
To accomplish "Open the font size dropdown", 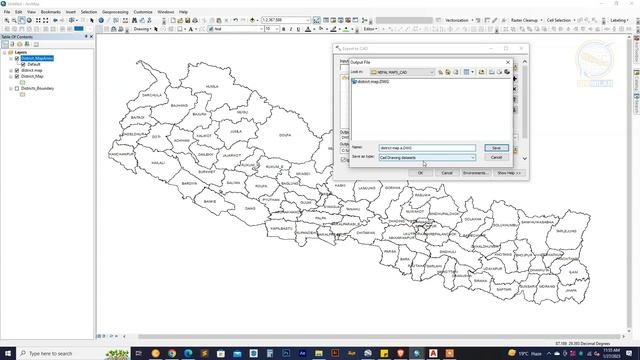I will tap(276, 29).
